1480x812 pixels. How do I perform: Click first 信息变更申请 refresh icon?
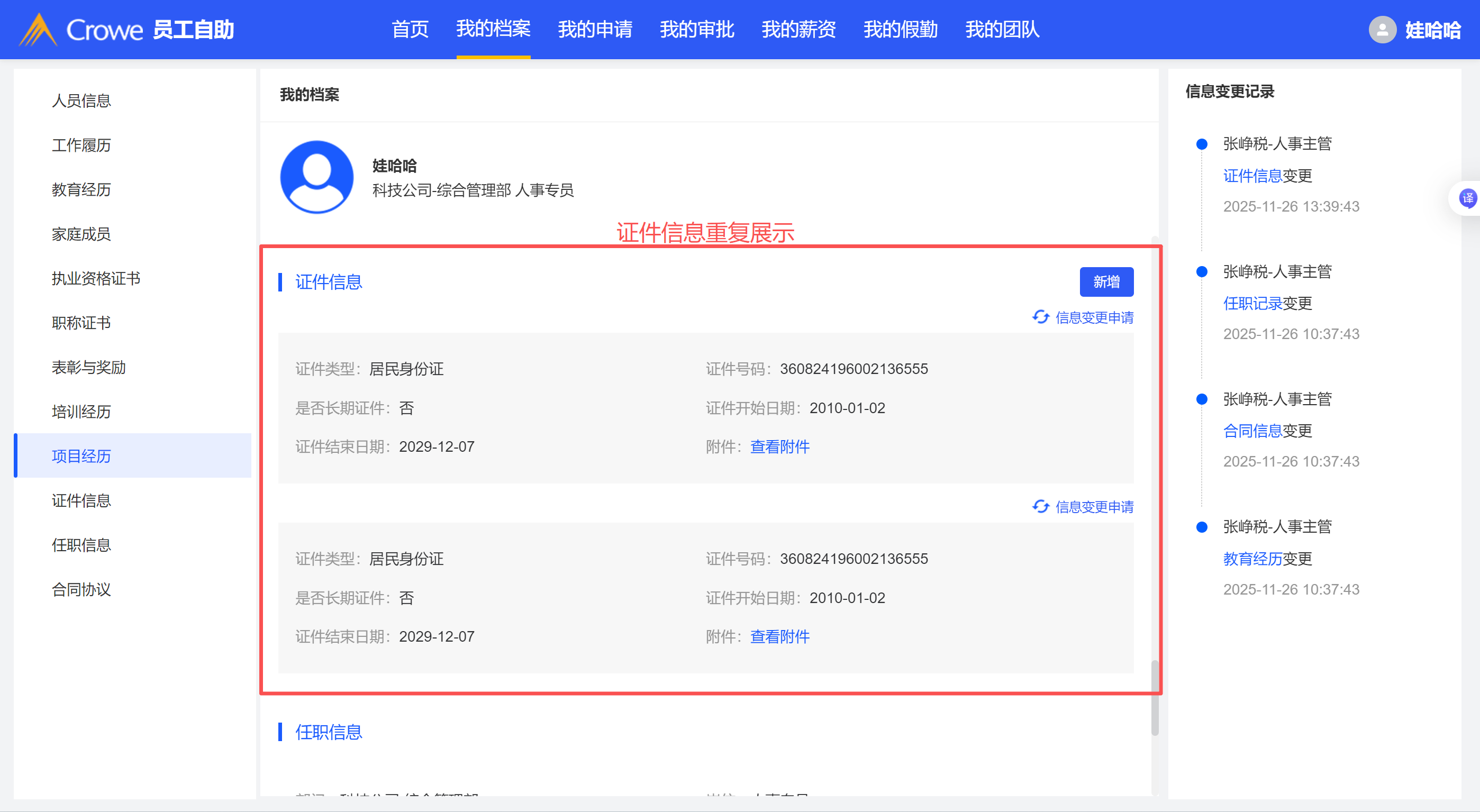(x=1040, y=317)
